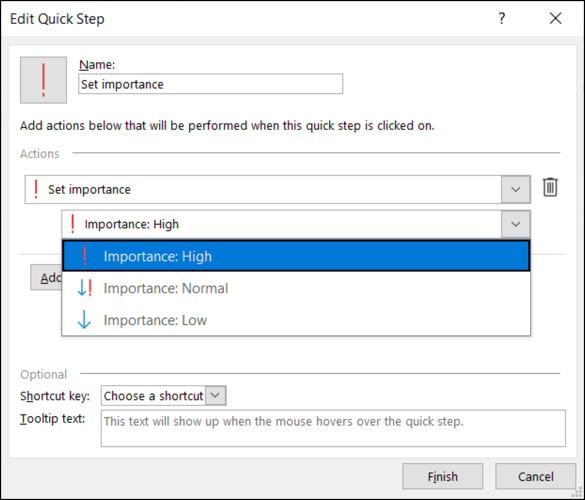Image resolution: width=585 pixels, height=500 pixels.
Task: Click the resize grip at dialog corner
Action: [577, 492]
